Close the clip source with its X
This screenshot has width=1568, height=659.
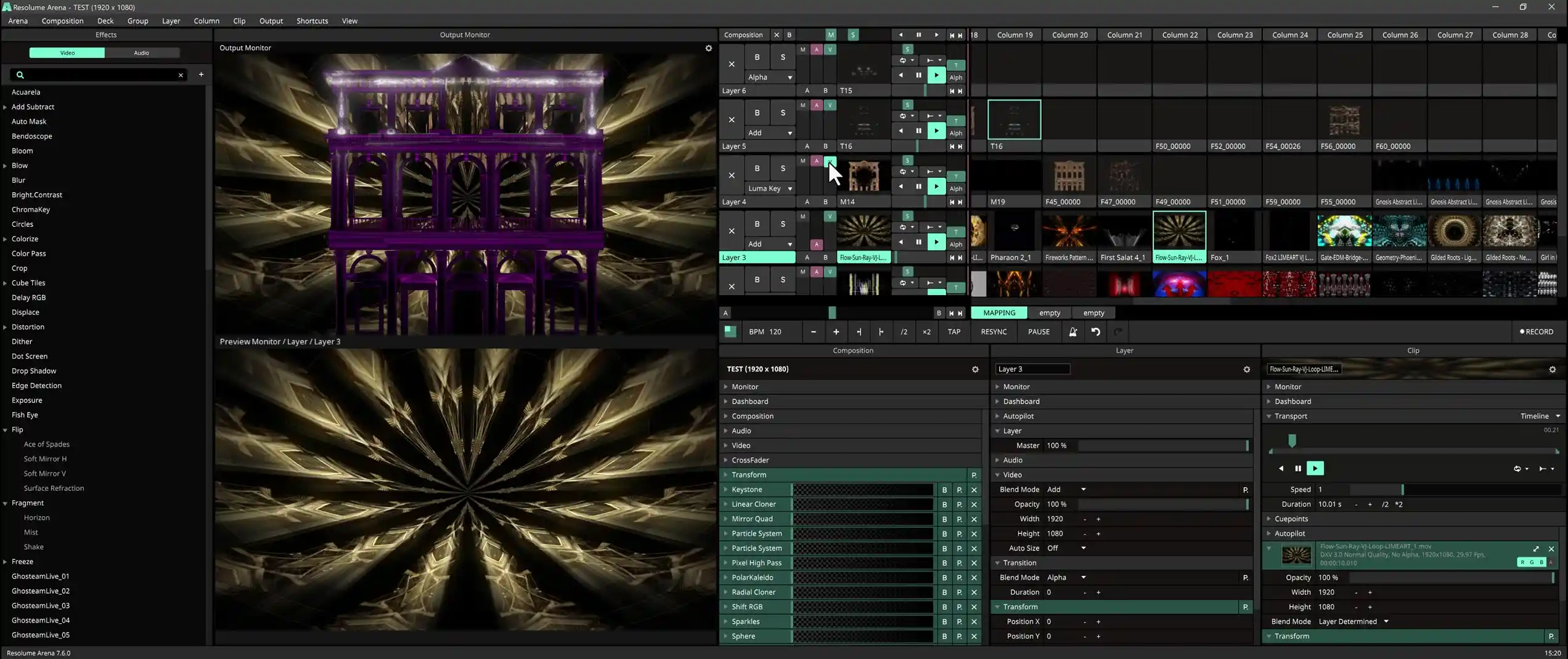pyautogui.click(x=1551, y=549)
